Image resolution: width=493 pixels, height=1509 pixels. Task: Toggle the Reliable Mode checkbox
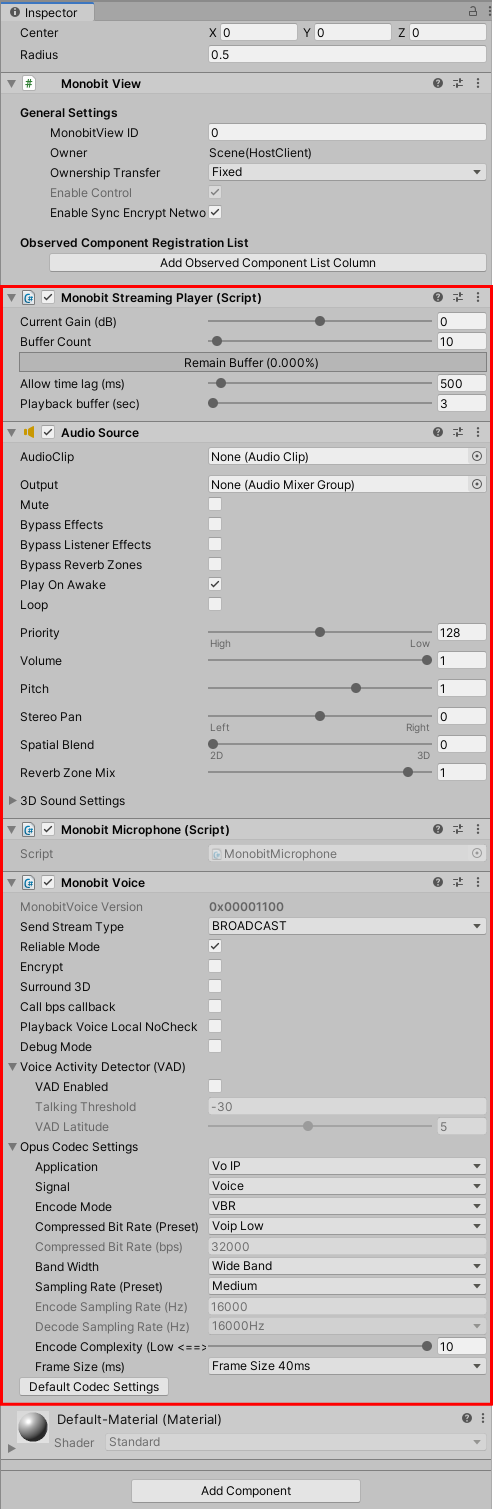tap(215, 947)
